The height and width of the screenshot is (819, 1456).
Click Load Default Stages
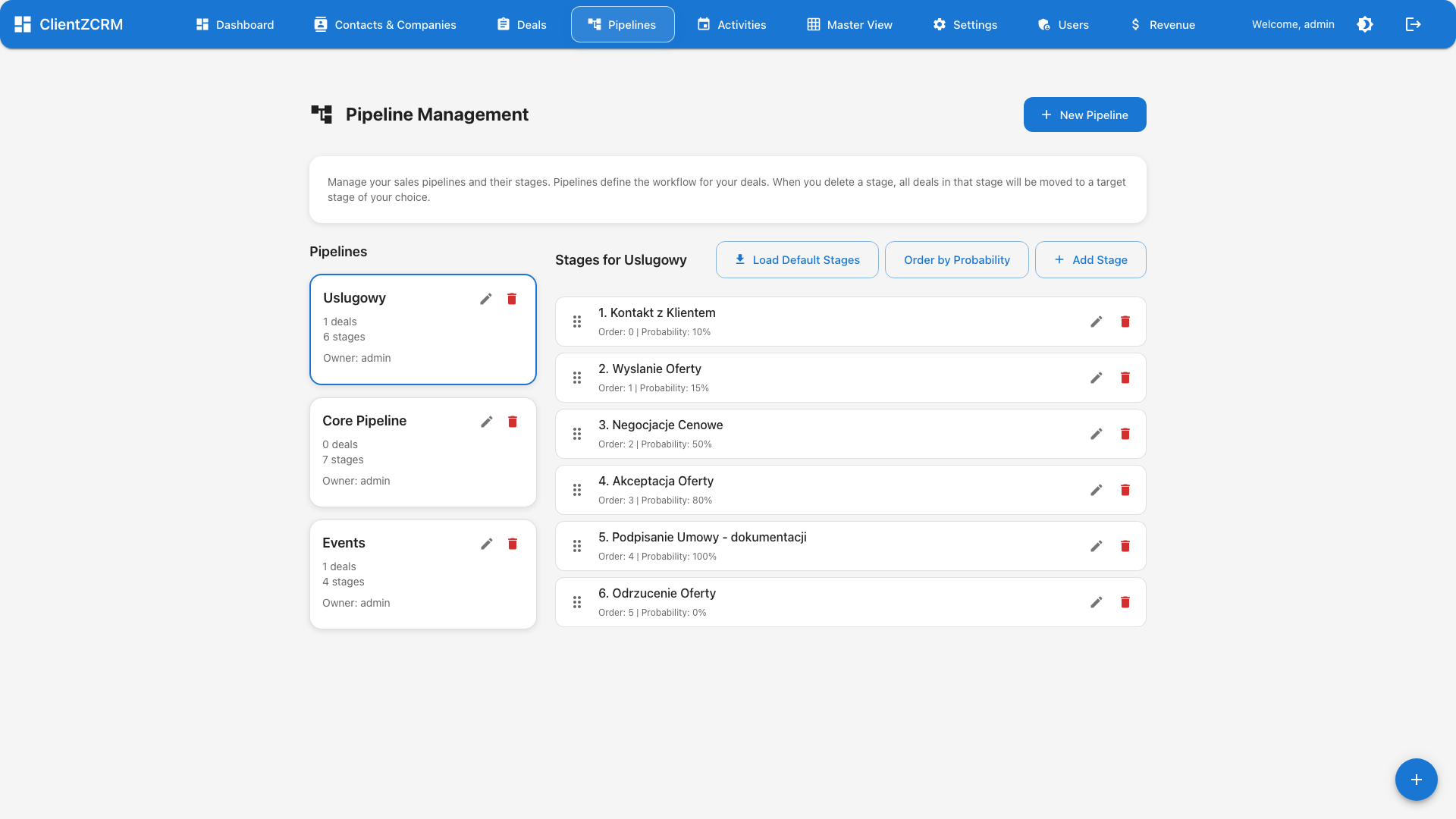pos(797,259)
